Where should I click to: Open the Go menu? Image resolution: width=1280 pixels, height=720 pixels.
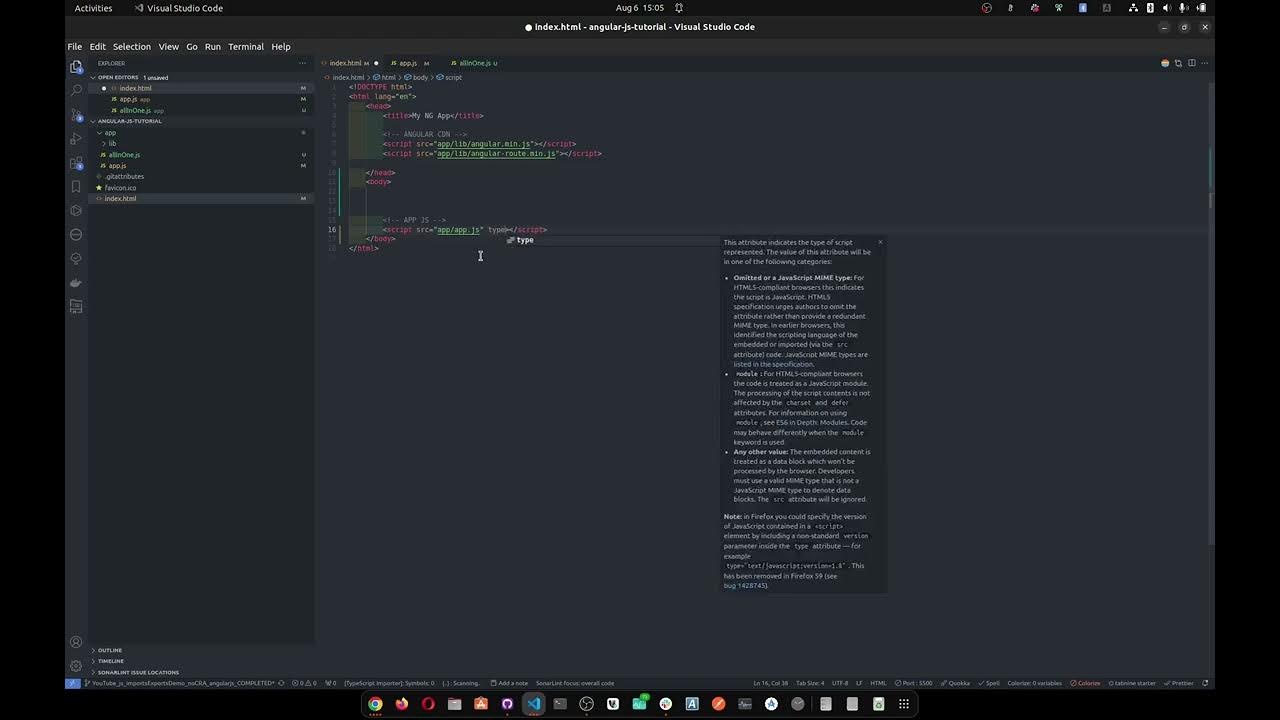191,46
